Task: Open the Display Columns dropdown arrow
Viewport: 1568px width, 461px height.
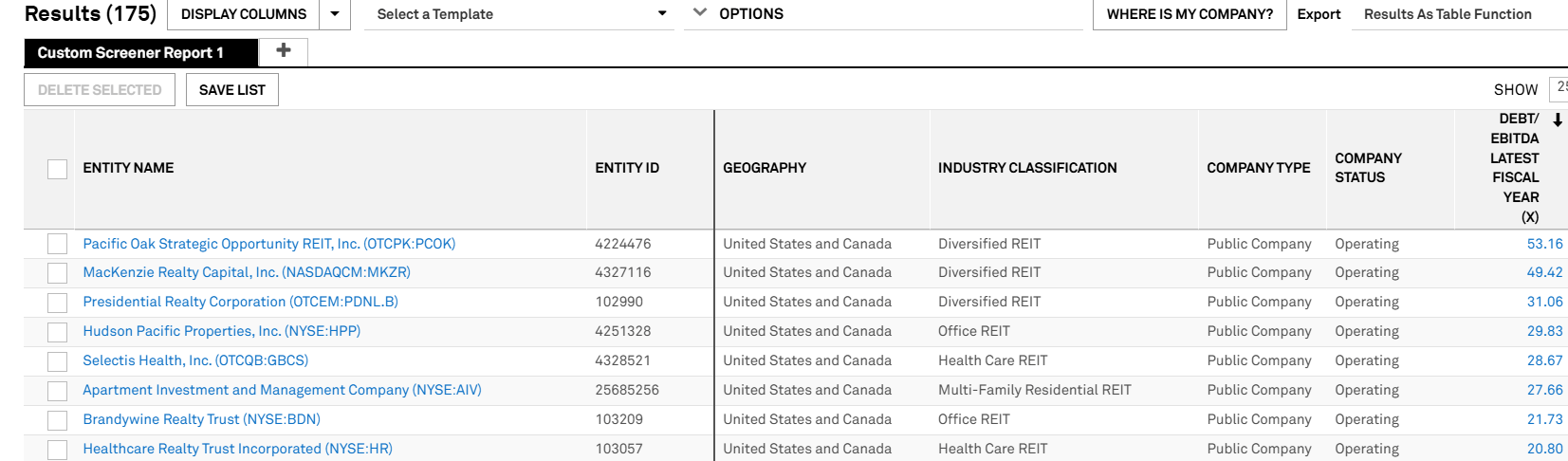Action: coord(335,14)
